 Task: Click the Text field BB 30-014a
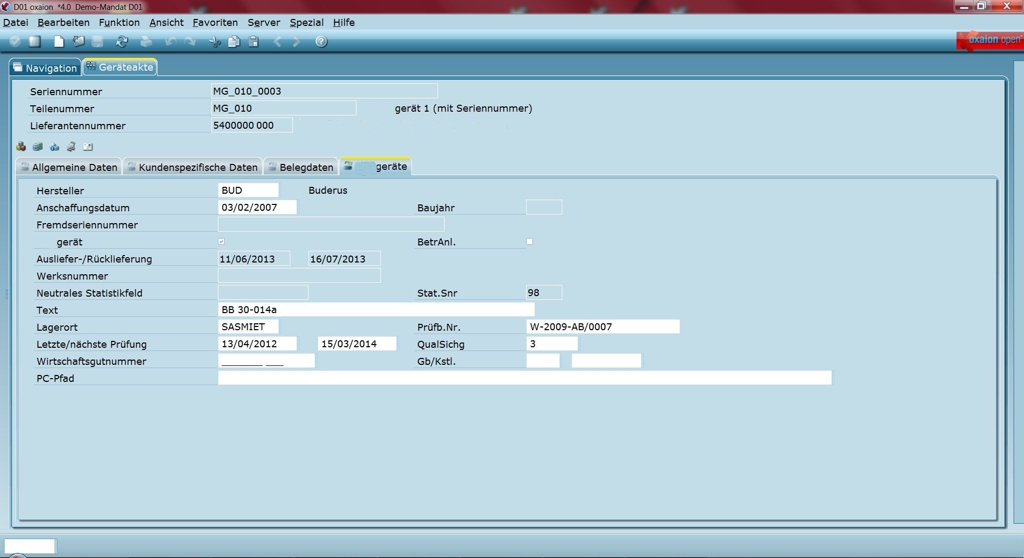pyautogui.click(x=376, y=310)
